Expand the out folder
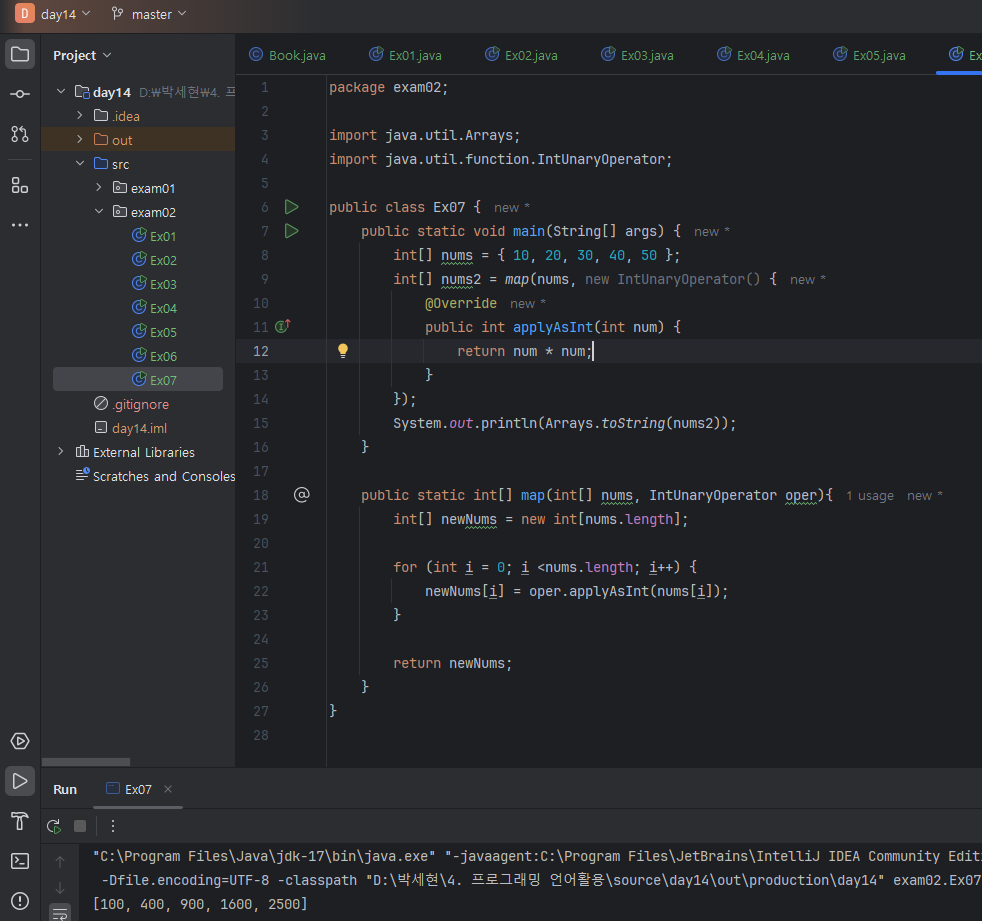The image size is (982, 921). click(80, 140)
